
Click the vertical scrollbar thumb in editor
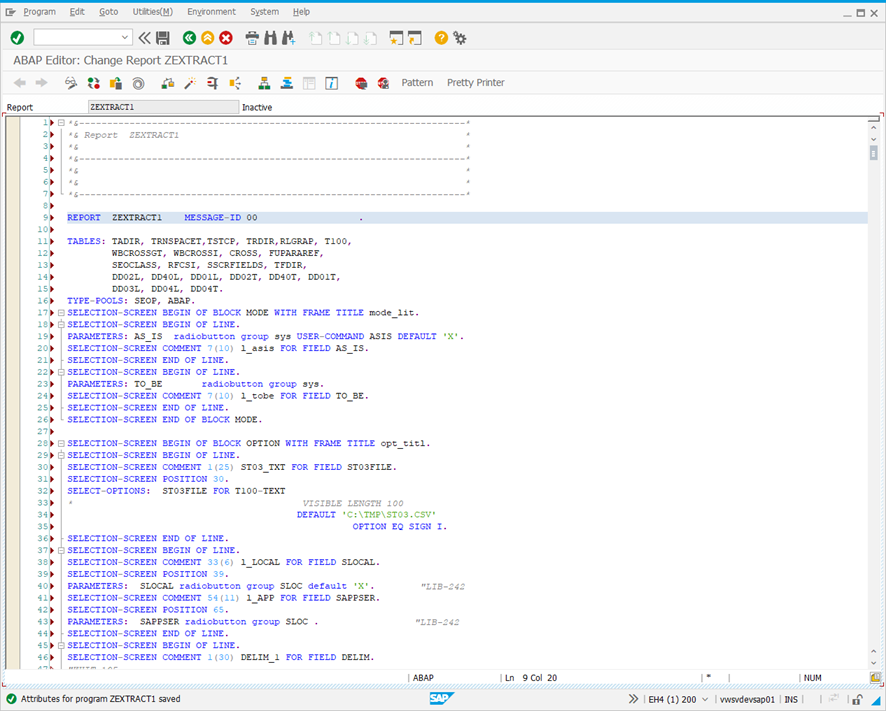(x=874, y=153)
